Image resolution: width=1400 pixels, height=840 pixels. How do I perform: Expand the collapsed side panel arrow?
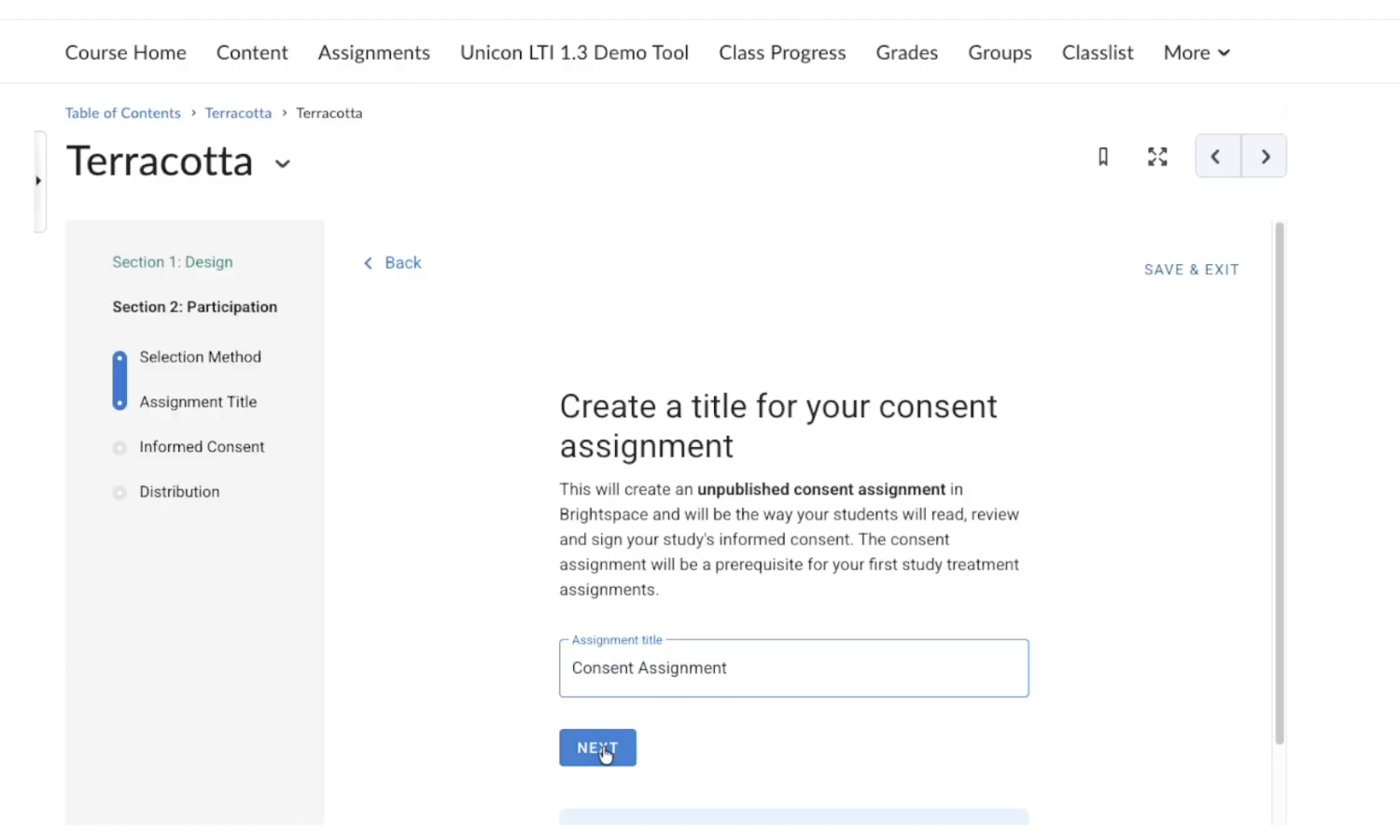click(38, 180)
